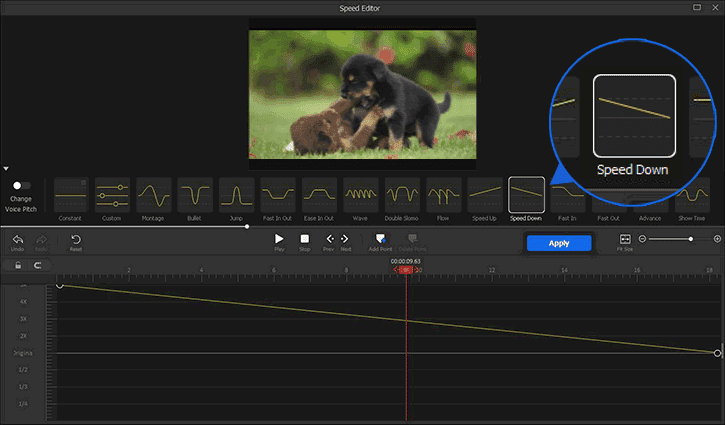The image size is (725, 425).
Task: Go to next keyframe point
Action: (x=345, y=240)
